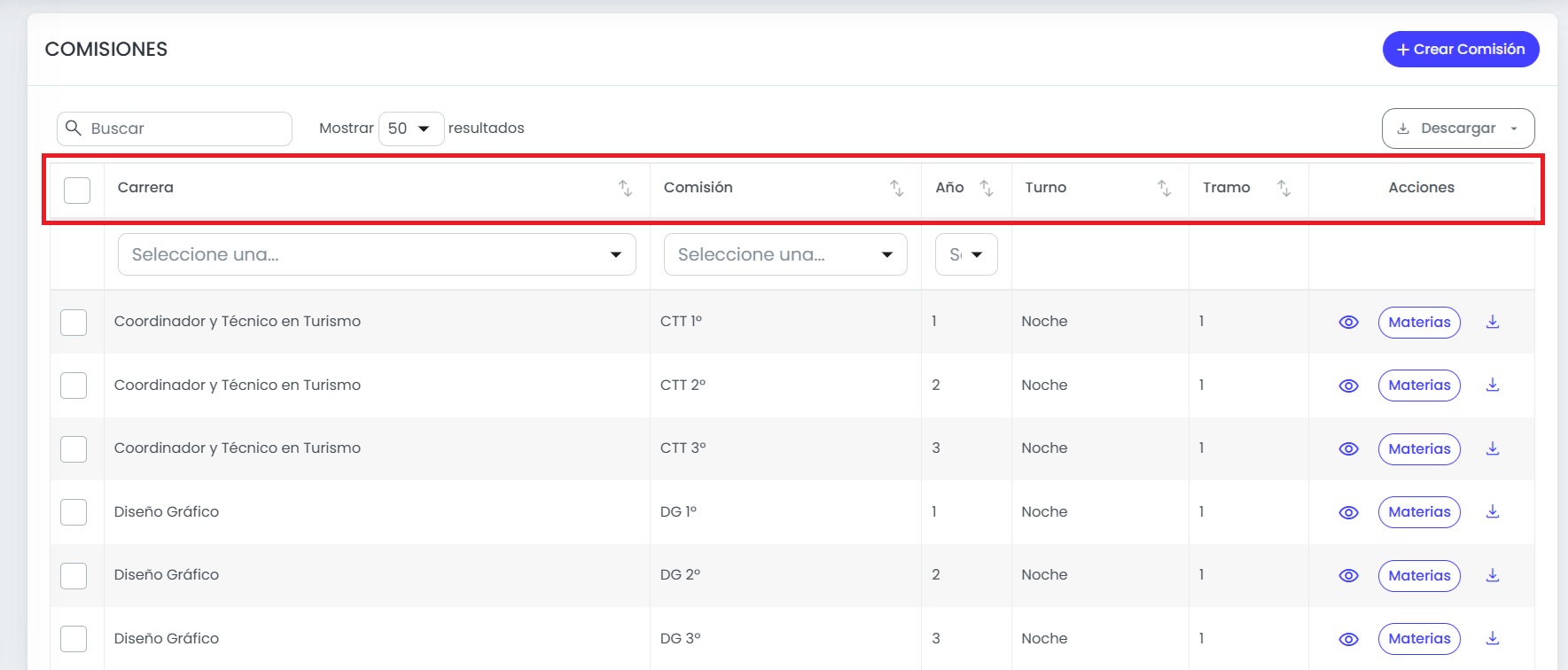Image resolution: width=1568 pixels, height=670 pixels.
Task: Check the DG 2° row checkbox
Action: click(74, 576)
